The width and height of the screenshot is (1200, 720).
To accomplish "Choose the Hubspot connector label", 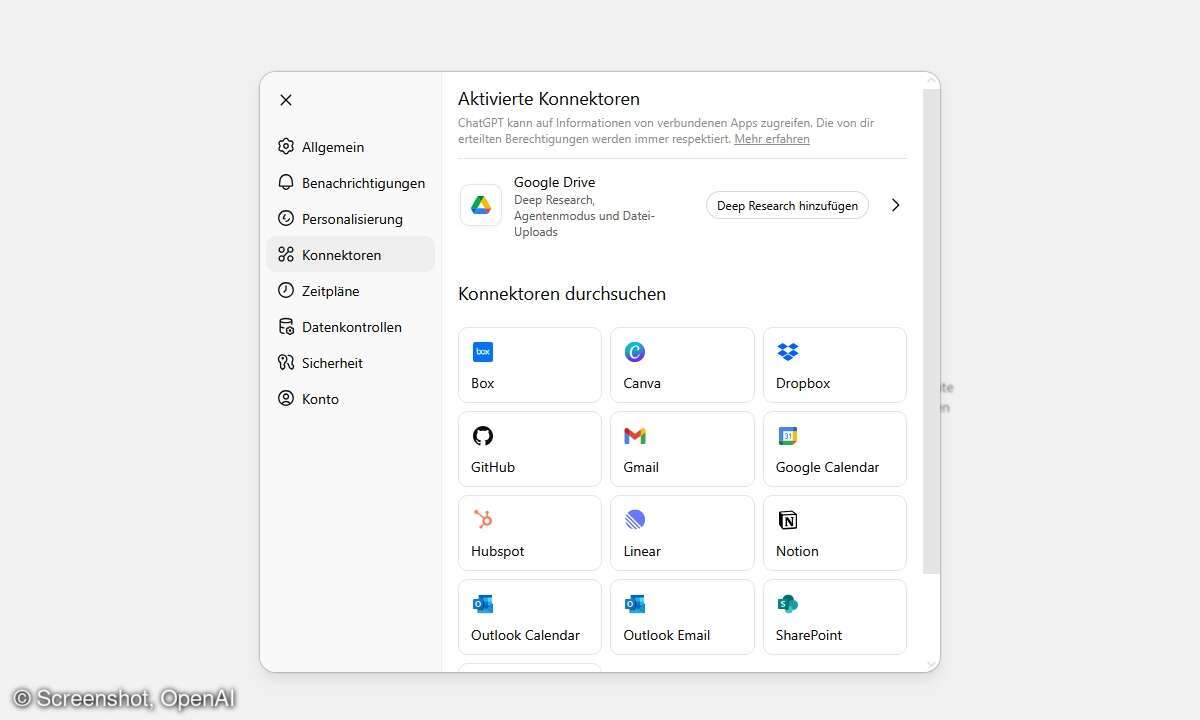I will 498,551.
